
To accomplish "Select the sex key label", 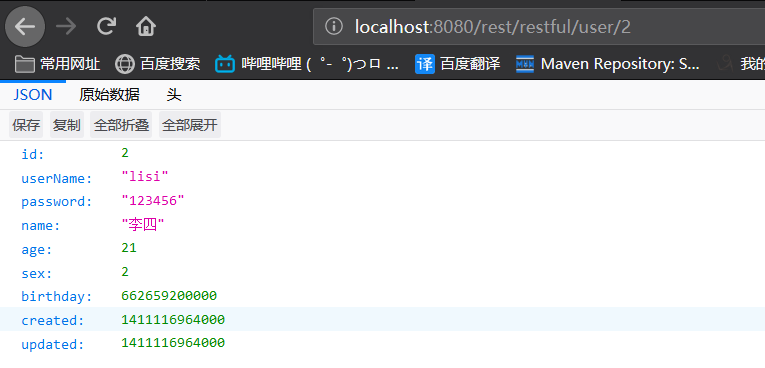I will coord(37,274).
